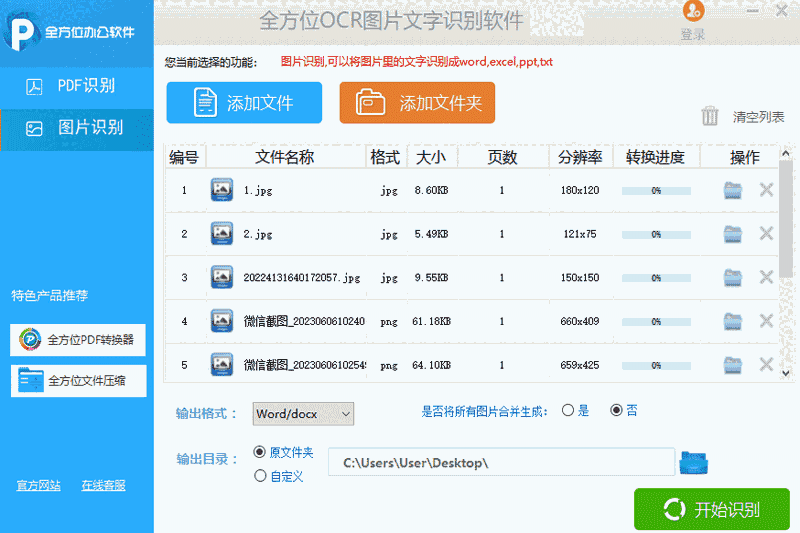The height and width of the screenshot is (533, 800).
Task: Click the 转换进度 column header
Action: 656,157
